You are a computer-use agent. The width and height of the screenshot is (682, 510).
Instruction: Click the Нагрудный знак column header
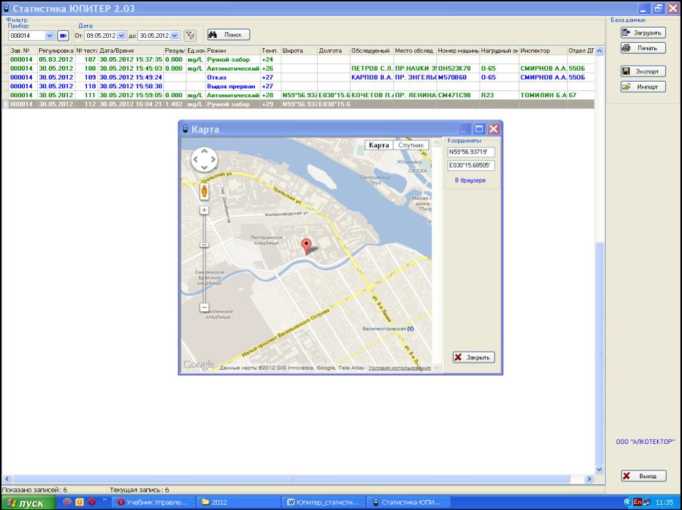pos(499,51)
